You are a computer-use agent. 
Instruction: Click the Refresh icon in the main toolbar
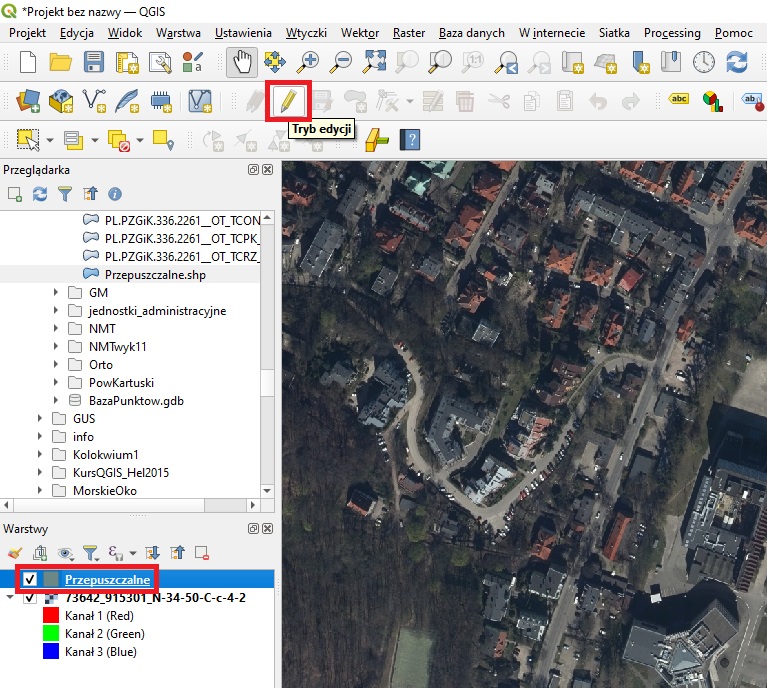click(x=738, y=62)
